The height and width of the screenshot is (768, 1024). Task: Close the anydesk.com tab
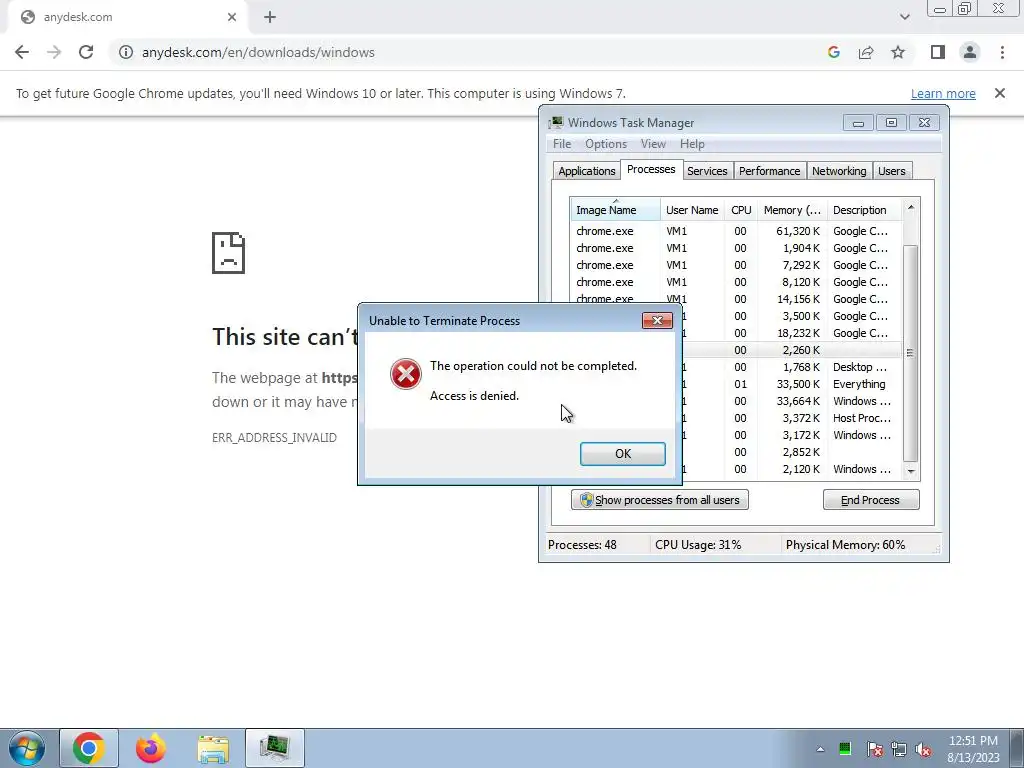point(232,17)
